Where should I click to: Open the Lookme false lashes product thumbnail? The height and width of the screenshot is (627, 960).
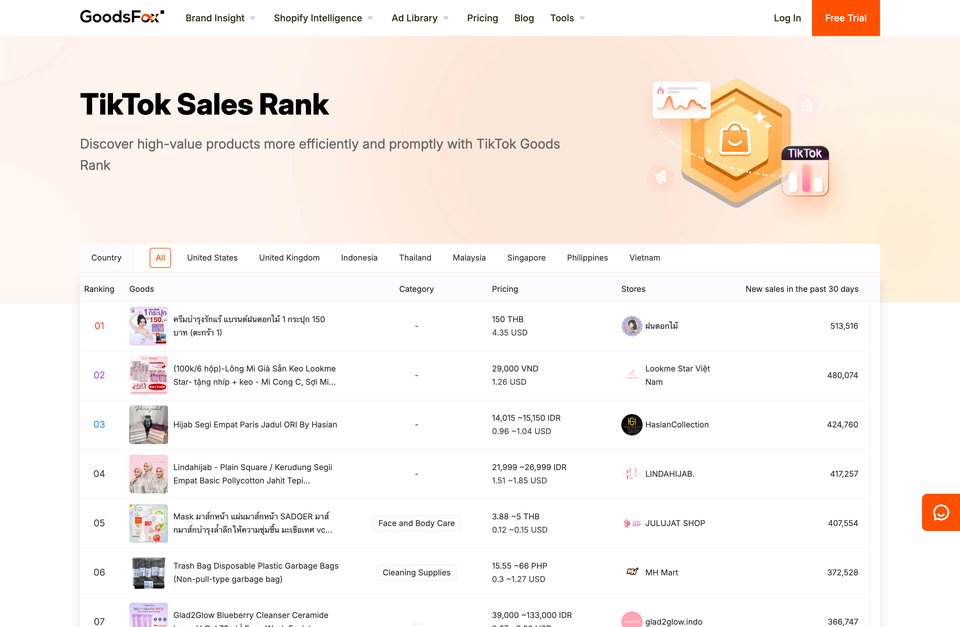click(x=148, y=375)
